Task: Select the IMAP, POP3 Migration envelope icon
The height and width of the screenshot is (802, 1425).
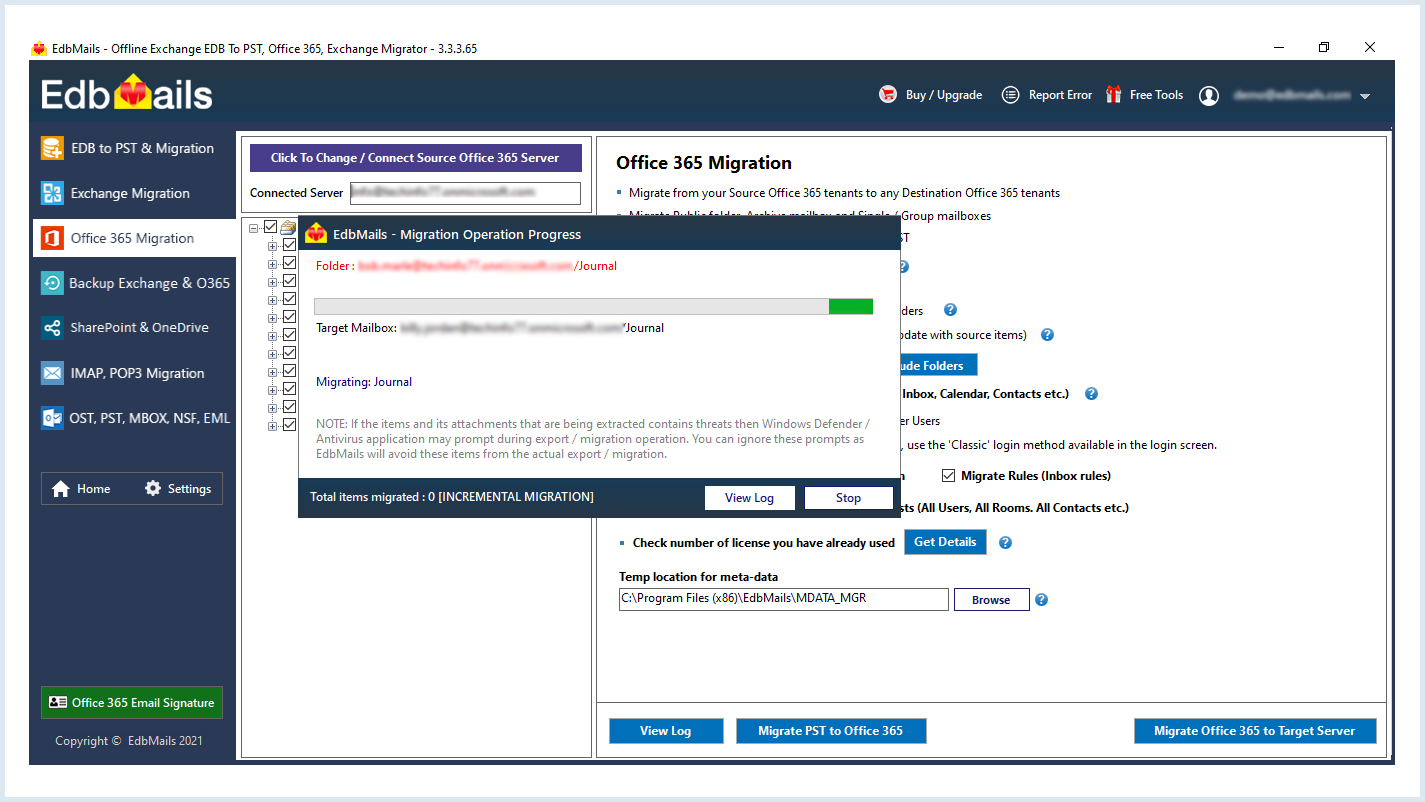Action: [x=52, y=373]
